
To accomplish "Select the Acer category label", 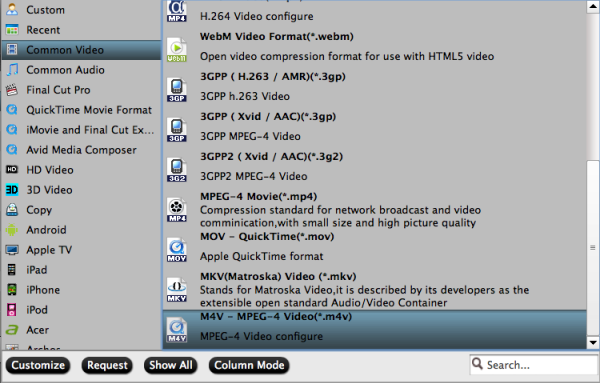I will click(x=37, y=330).
